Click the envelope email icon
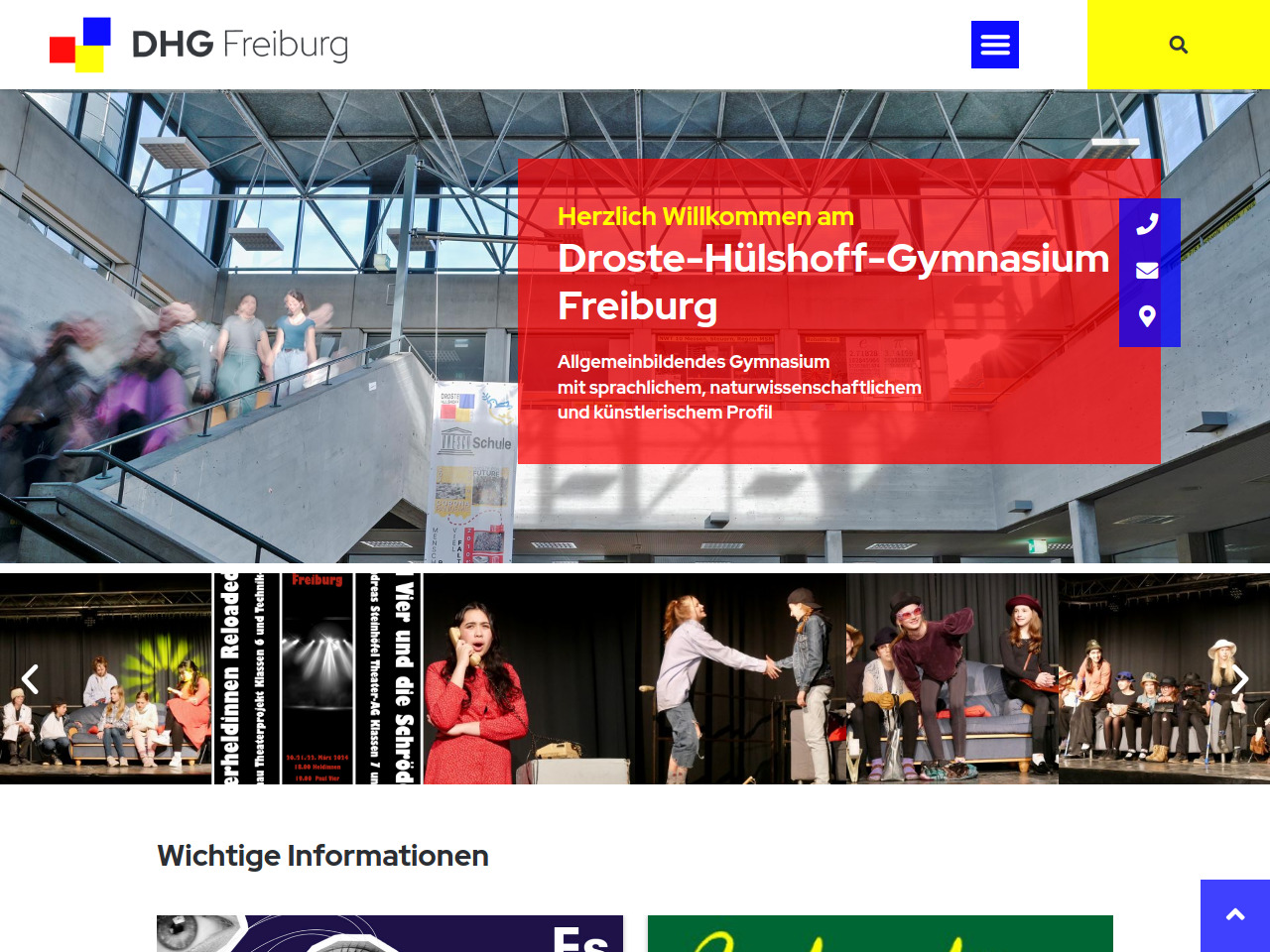This screenshot has width=1270, height=952. pos(1147,271)
